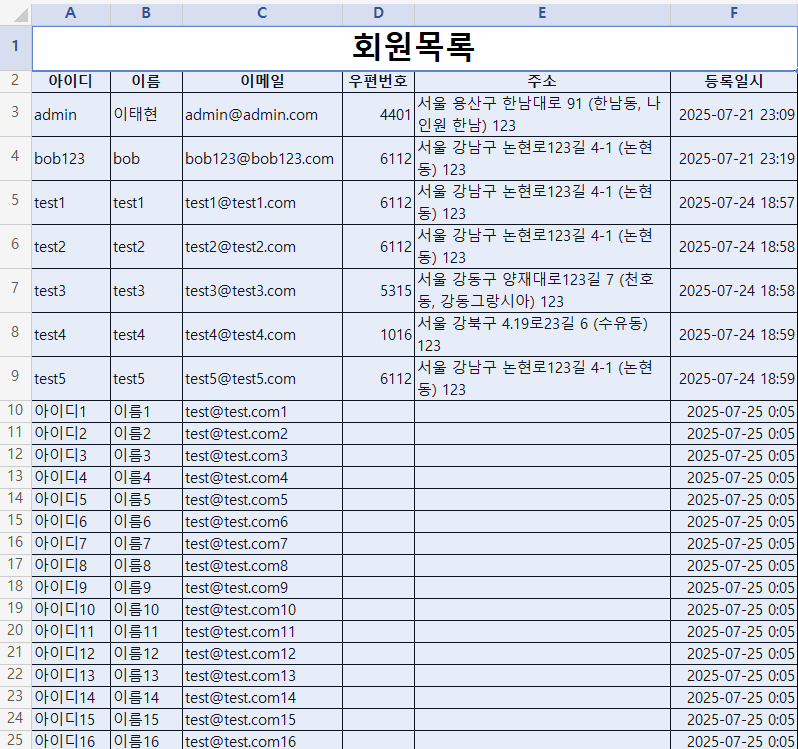This screenshot has width=798, height=749.
Task: Select the test@test.com3 cell
Action: coord(262,455)
